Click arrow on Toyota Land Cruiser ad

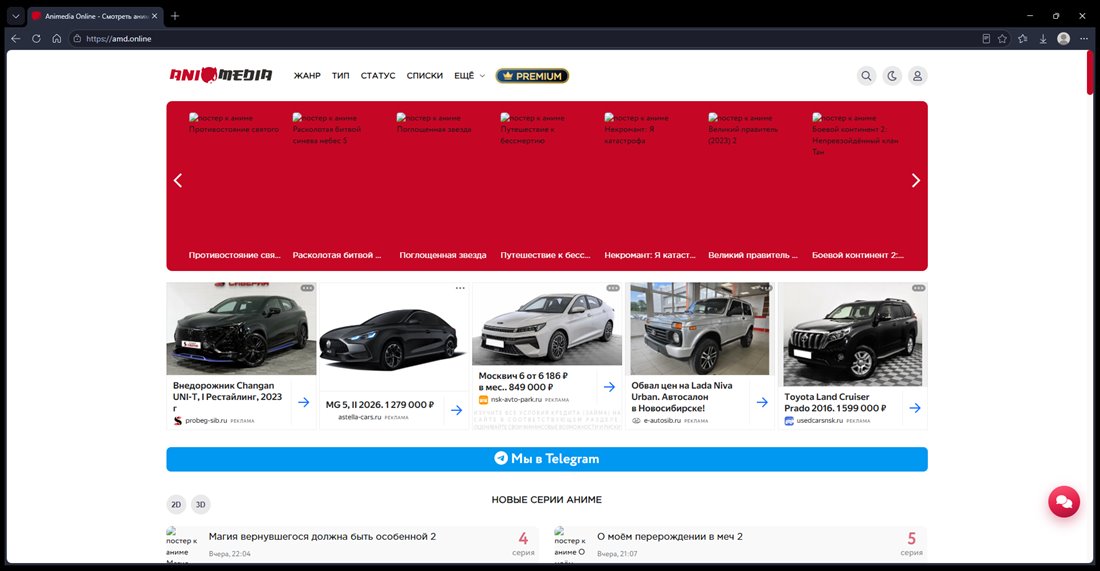pyautogui.click(x=915, y=408)
